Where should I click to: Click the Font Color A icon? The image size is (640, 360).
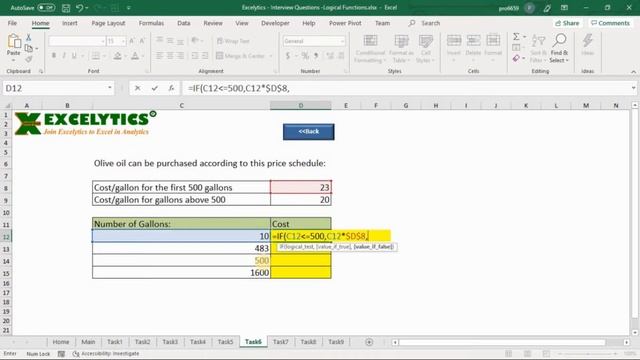point(135,56)
